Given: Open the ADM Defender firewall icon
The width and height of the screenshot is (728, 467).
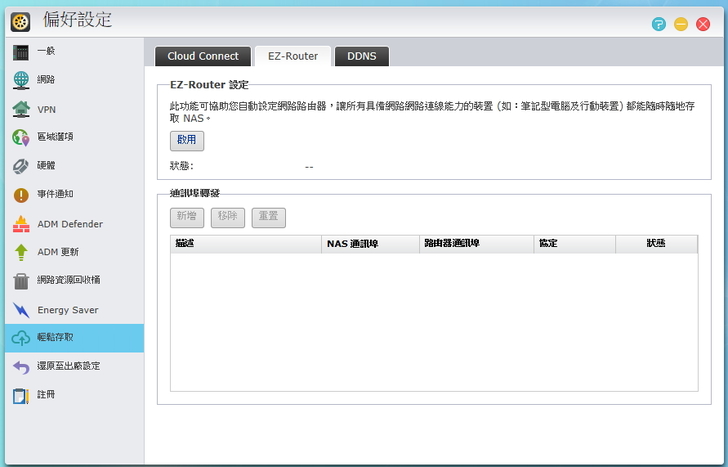Looking at the screenshot, I should (21, 224).
